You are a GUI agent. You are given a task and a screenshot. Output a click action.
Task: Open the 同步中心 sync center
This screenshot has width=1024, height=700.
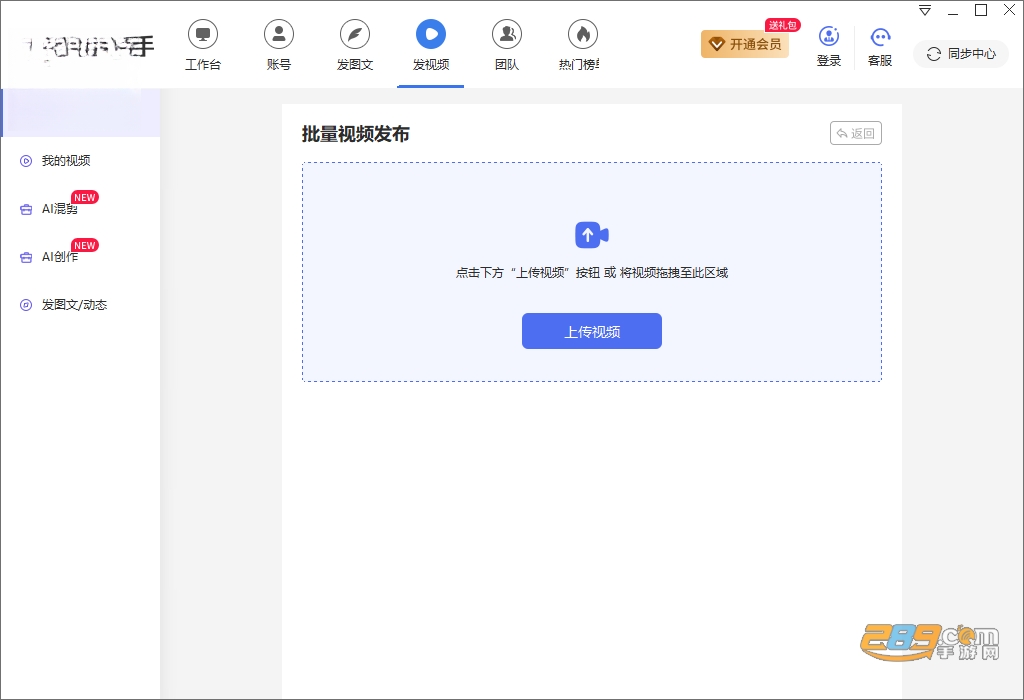[x=961, y=54]
